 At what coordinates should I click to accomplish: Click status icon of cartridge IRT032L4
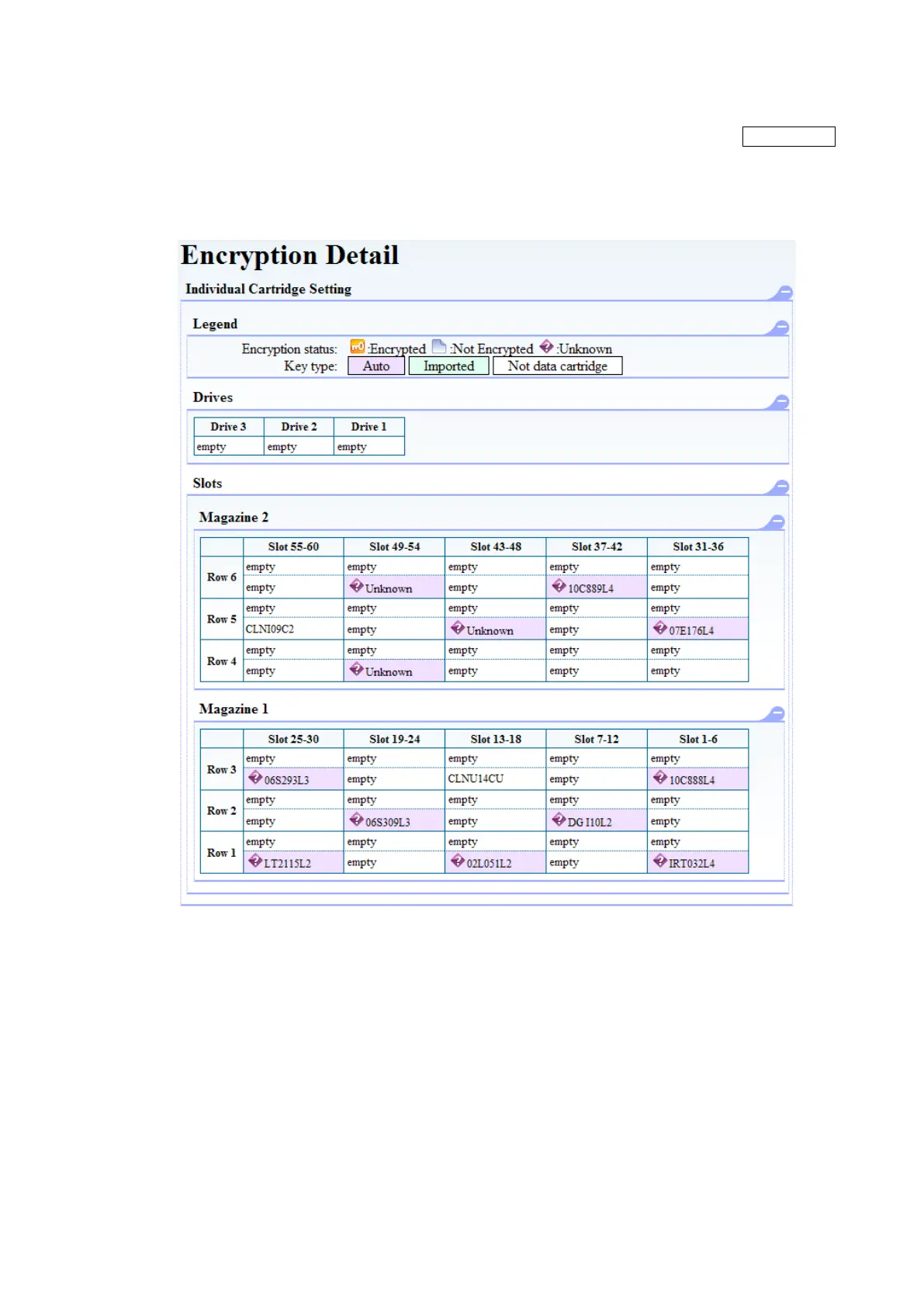660,861
